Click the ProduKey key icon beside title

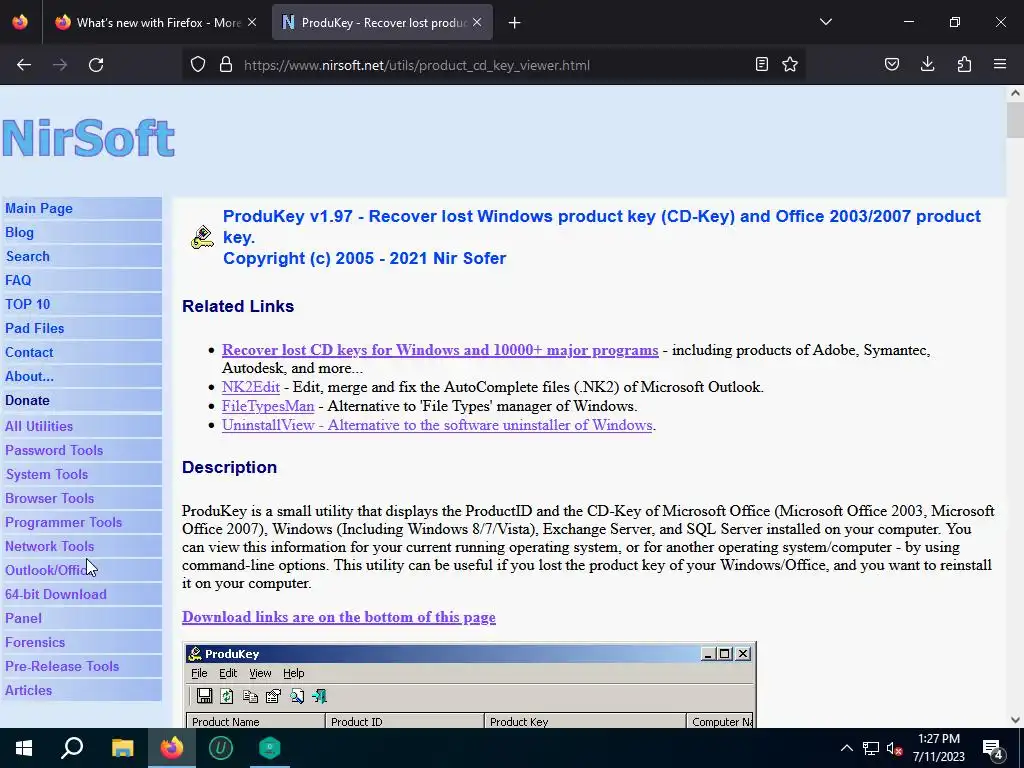[202, 237]
